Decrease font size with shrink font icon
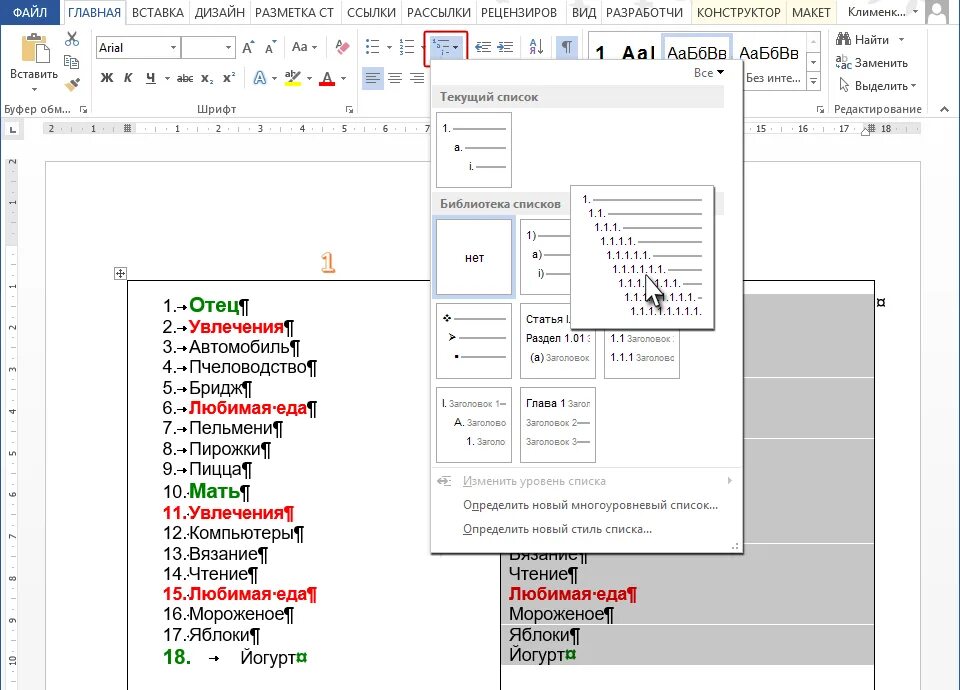The image size is (960, 690). tap(270, 47)
